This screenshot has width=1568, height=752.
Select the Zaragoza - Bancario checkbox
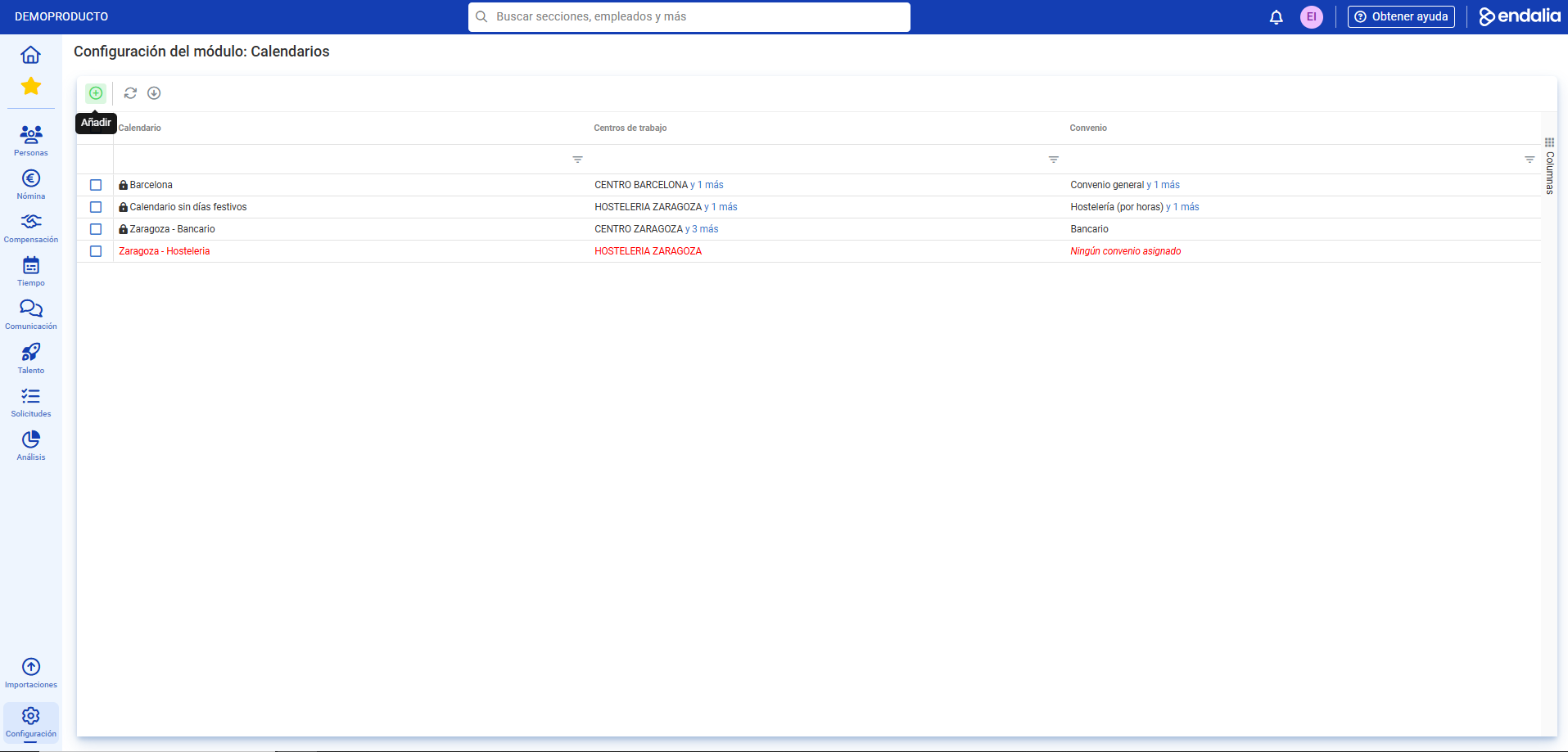tap(96, 229)
